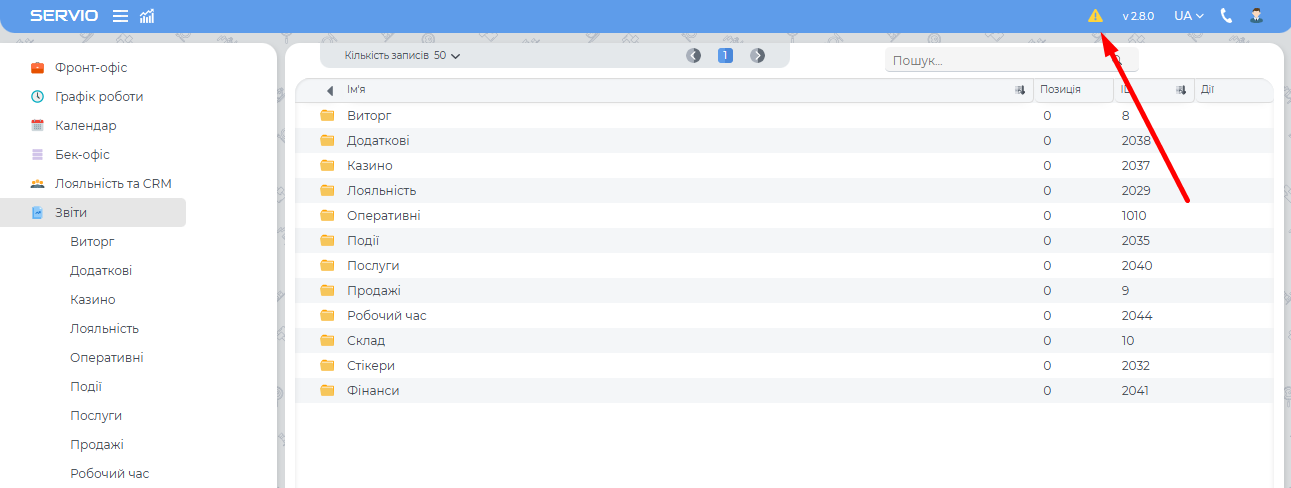This screenshot has width=1291, height=488.
Task: Click the chart statistics icon in header
Action: (x=147, y=16)
